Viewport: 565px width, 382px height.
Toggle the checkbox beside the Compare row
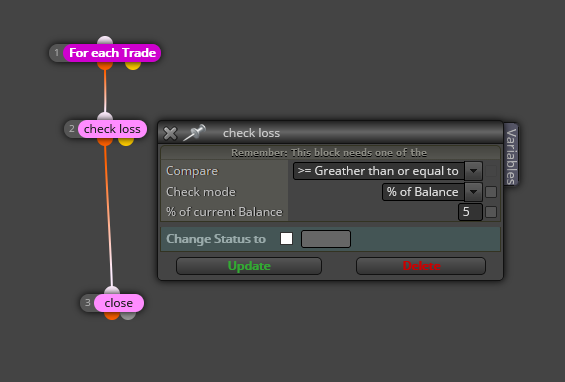pos(491,171)
